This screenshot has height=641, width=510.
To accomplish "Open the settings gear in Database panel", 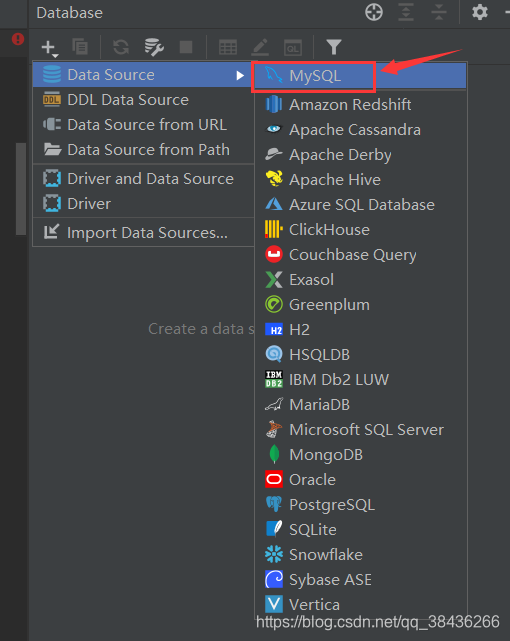I will (x=480, y=12).
